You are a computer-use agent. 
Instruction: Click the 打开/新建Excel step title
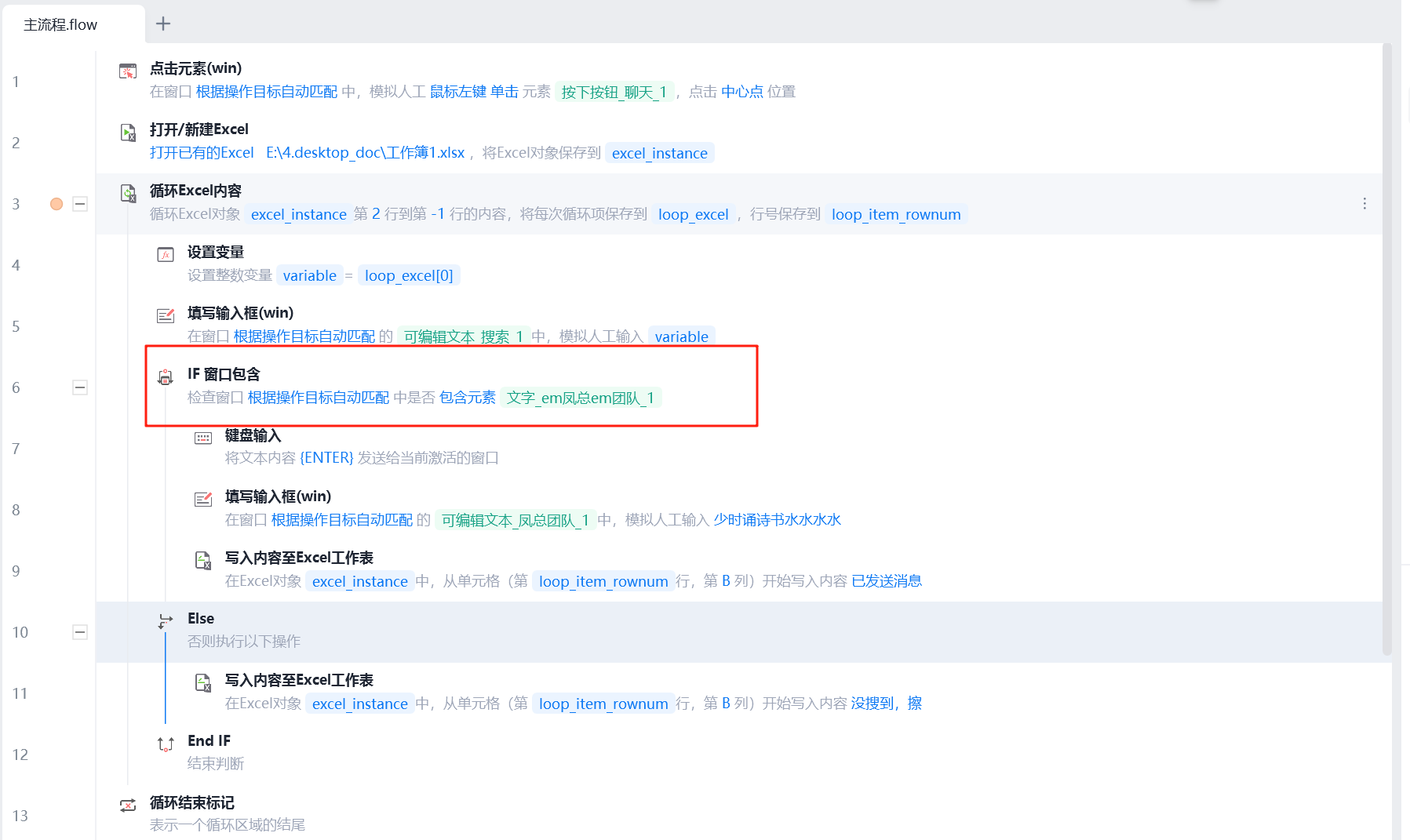point(199,129)
